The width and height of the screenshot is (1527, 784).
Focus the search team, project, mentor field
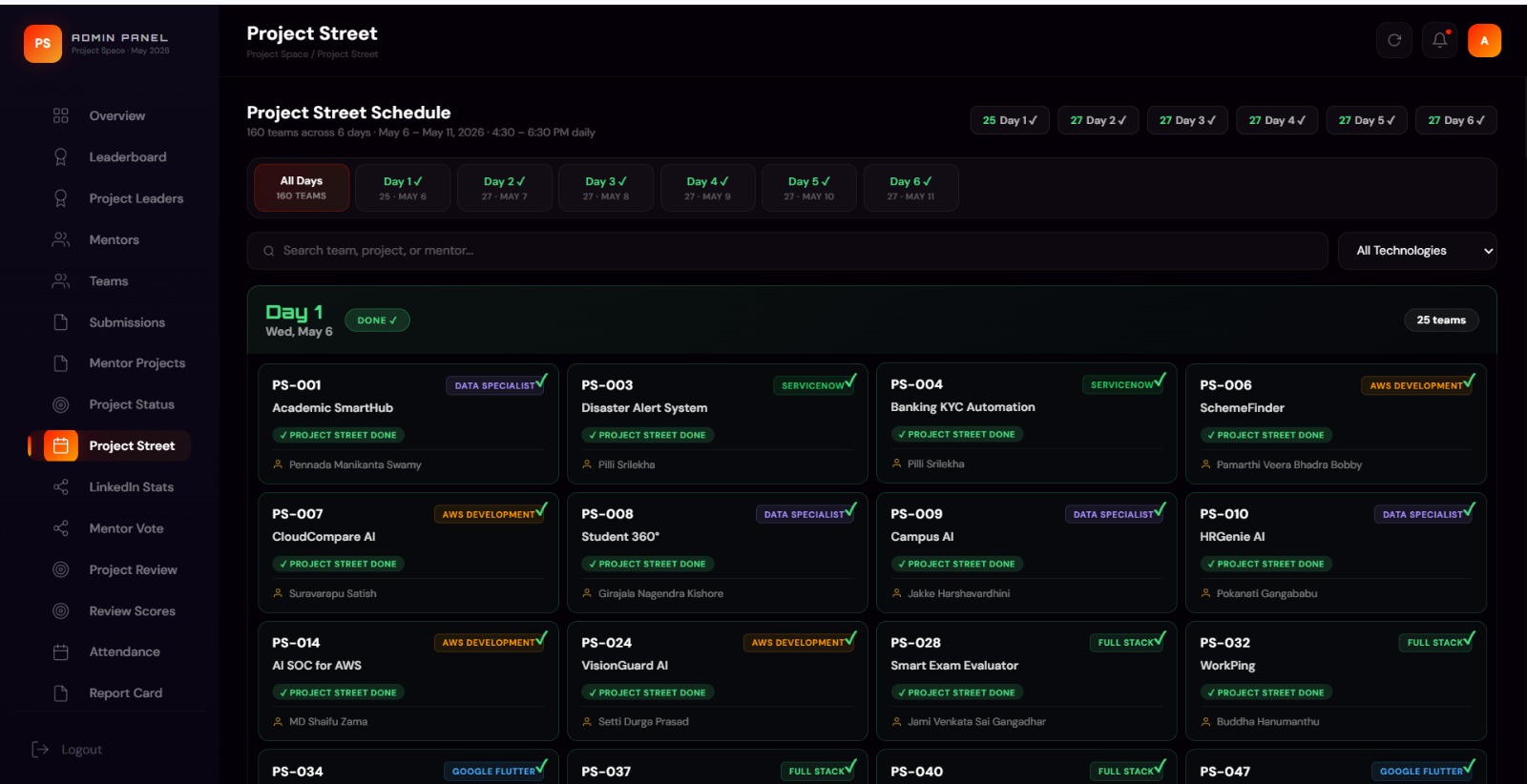click(x=787, y=251)
